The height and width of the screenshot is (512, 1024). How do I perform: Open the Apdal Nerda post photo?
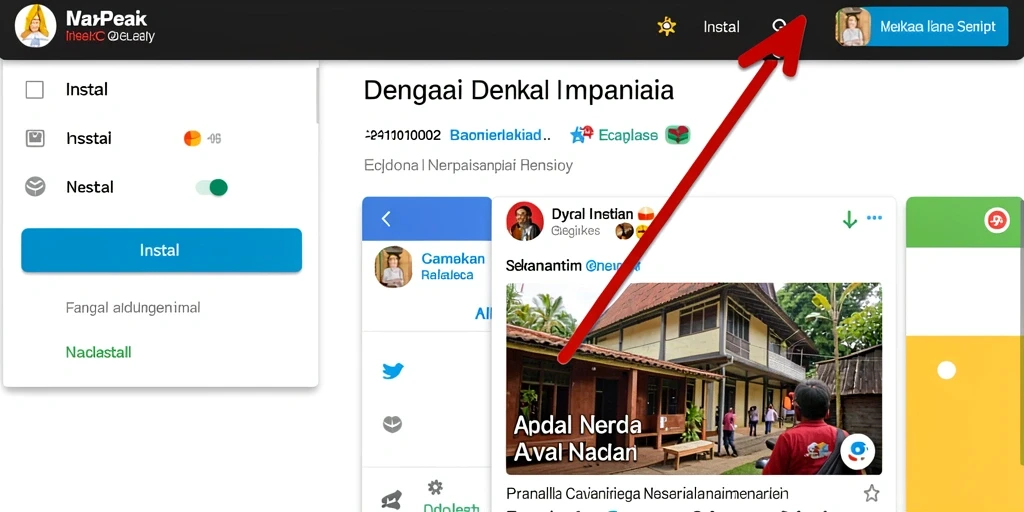[694, 378]
